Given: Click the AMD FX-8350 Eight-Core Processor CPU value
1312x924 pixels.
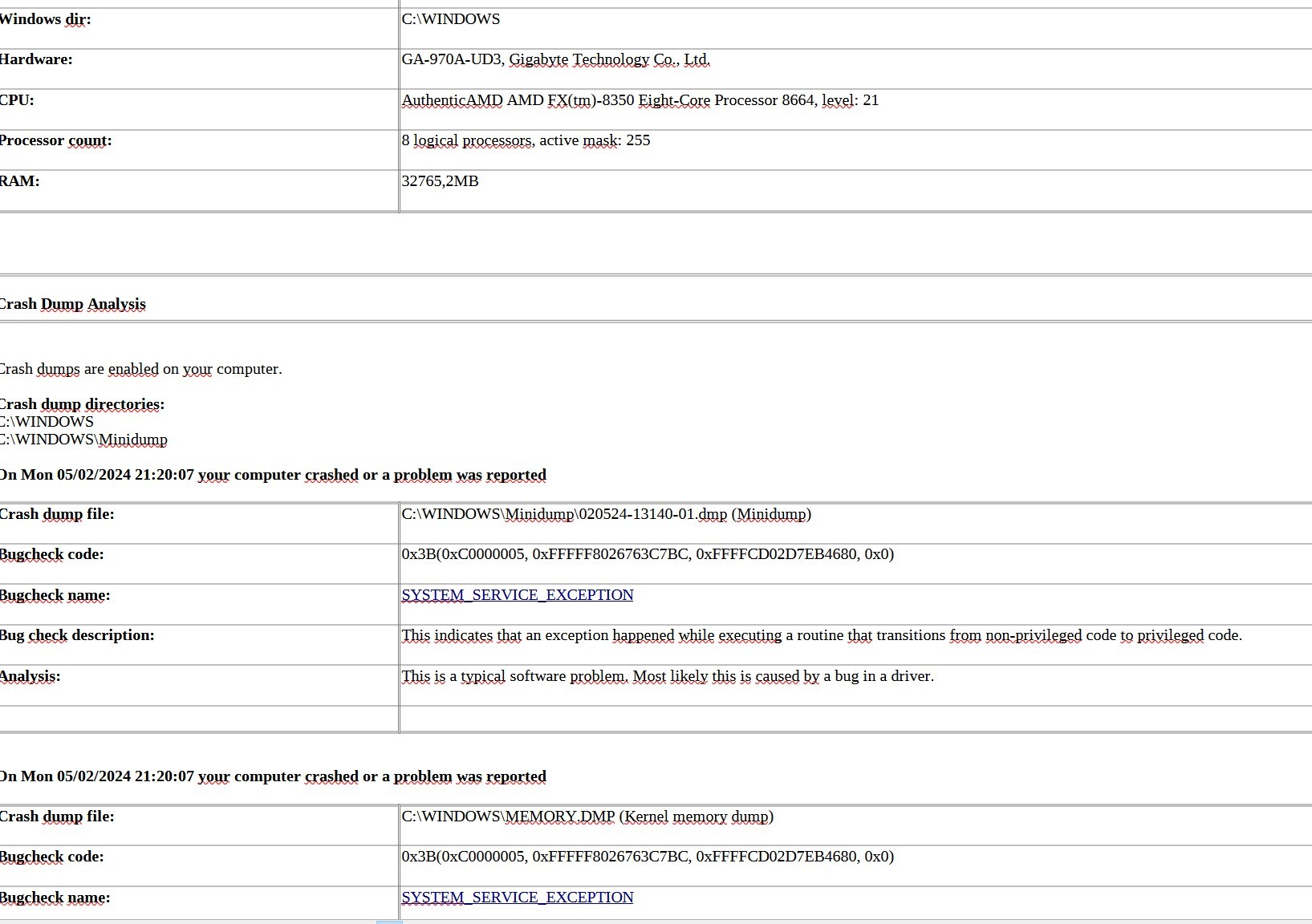Looking at the screenshot, I should pyautogui.click(x=640, y=100).
